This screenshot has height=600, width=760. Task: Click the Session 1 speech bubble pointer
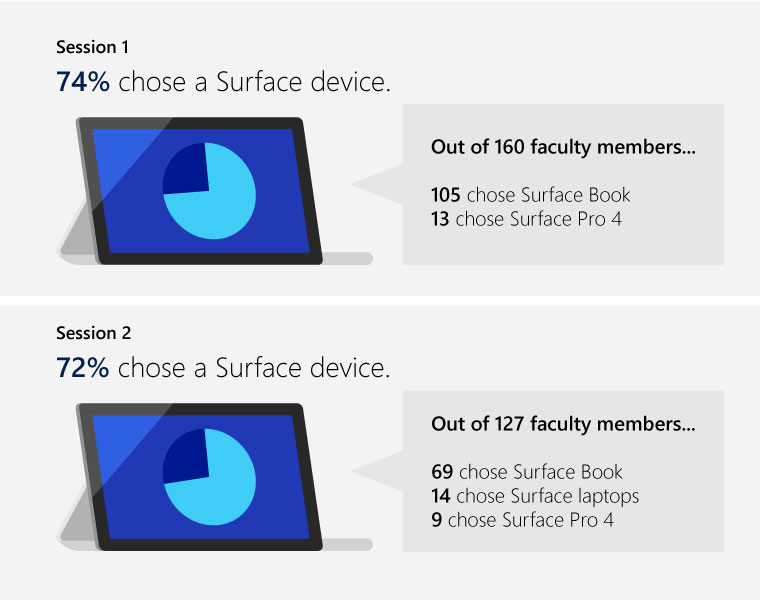378,184
